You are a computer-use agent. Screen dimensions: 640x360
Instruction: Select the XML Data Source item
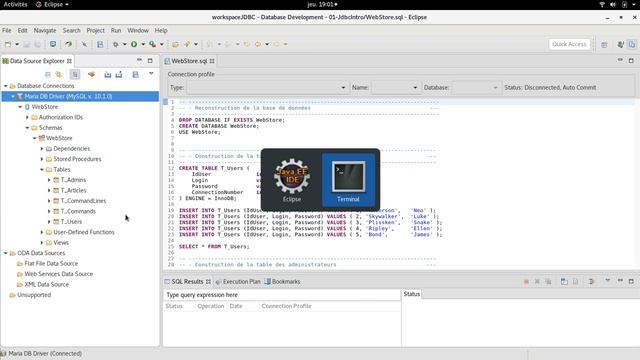47,284
